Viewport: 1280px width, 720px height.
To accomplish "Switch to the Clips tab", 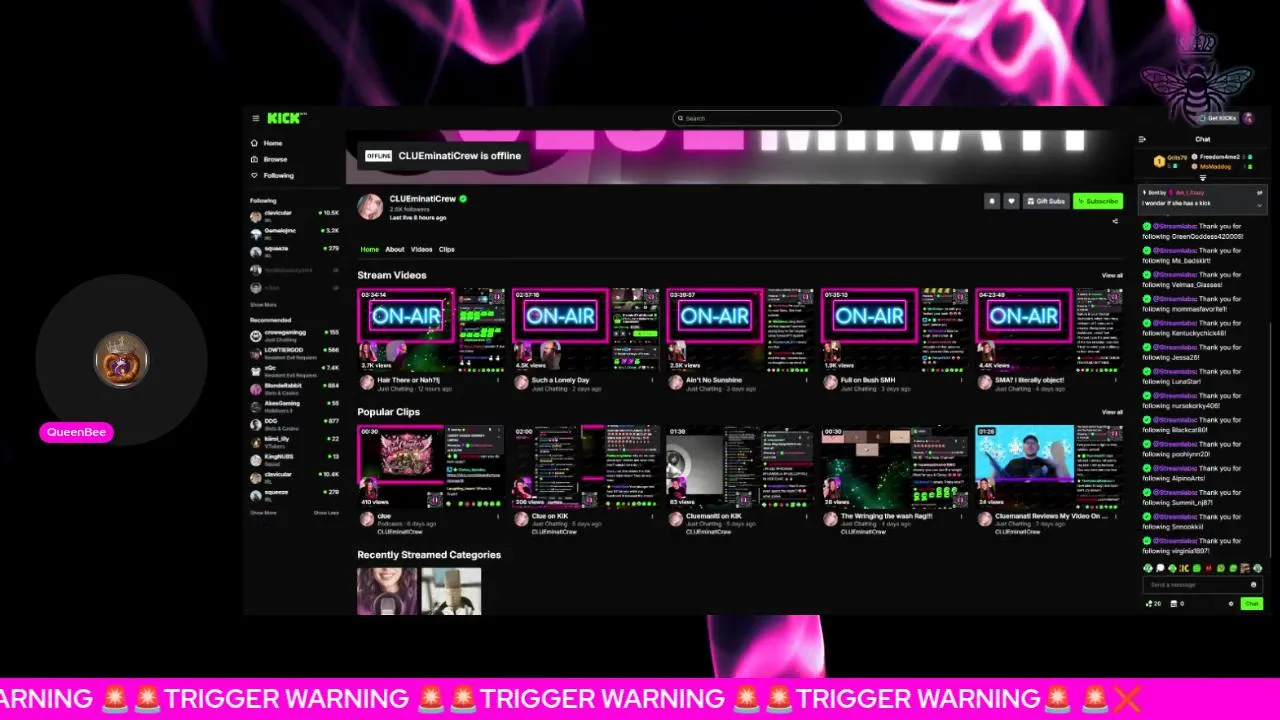I will coord(446,249).
